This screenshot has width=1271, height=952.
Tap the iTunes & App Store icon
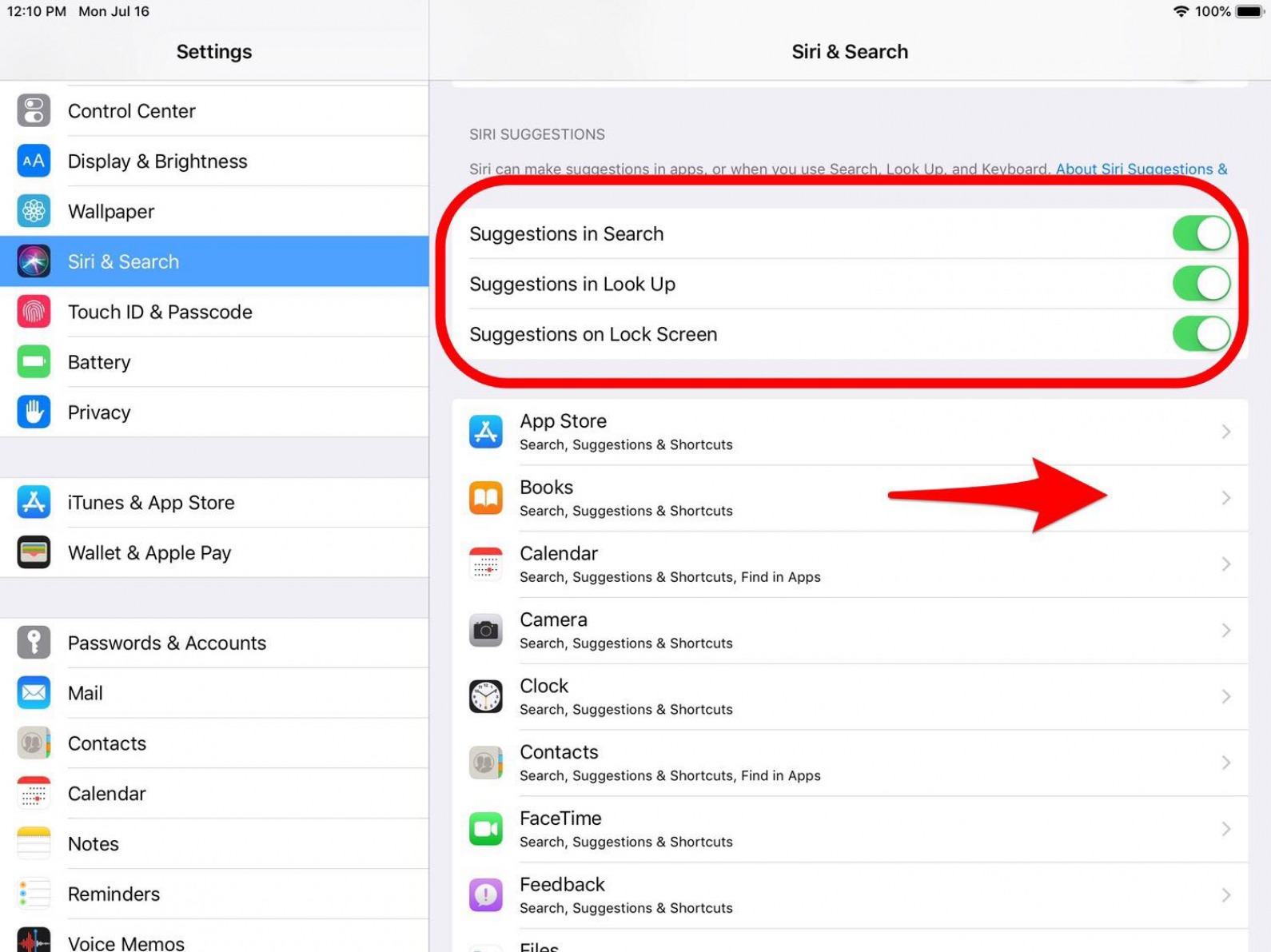pyautogui.click(x=34, y=503)
